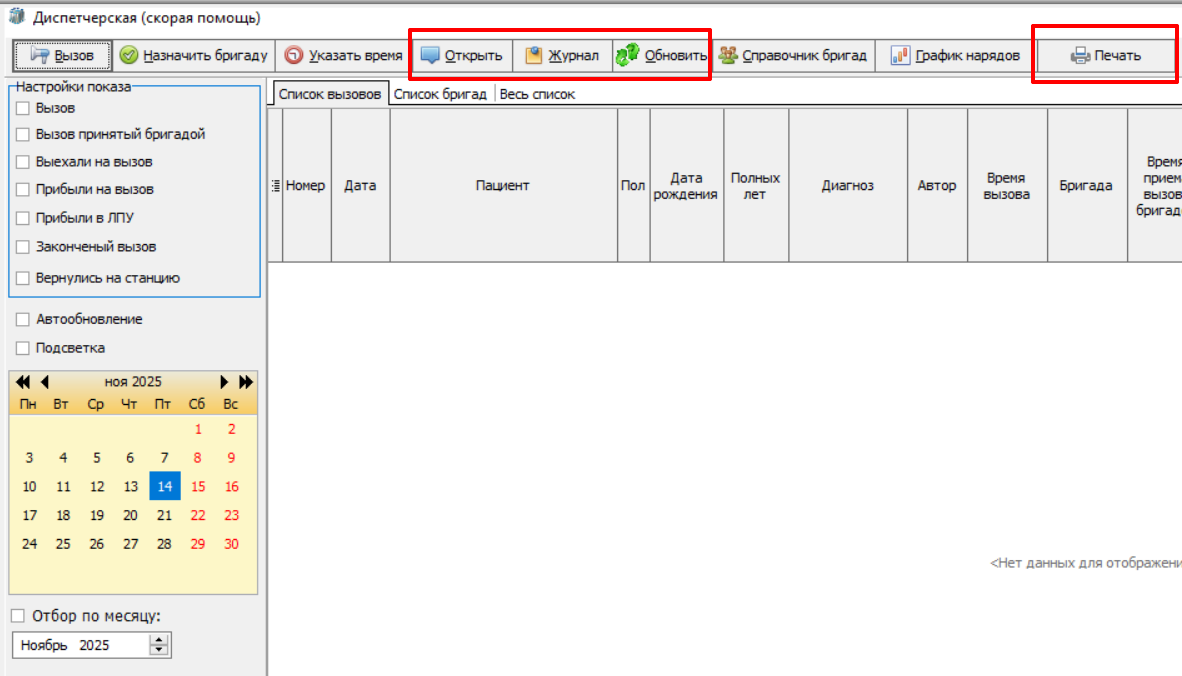Enable Отбор по месяцу checkbox

point(18,616)
